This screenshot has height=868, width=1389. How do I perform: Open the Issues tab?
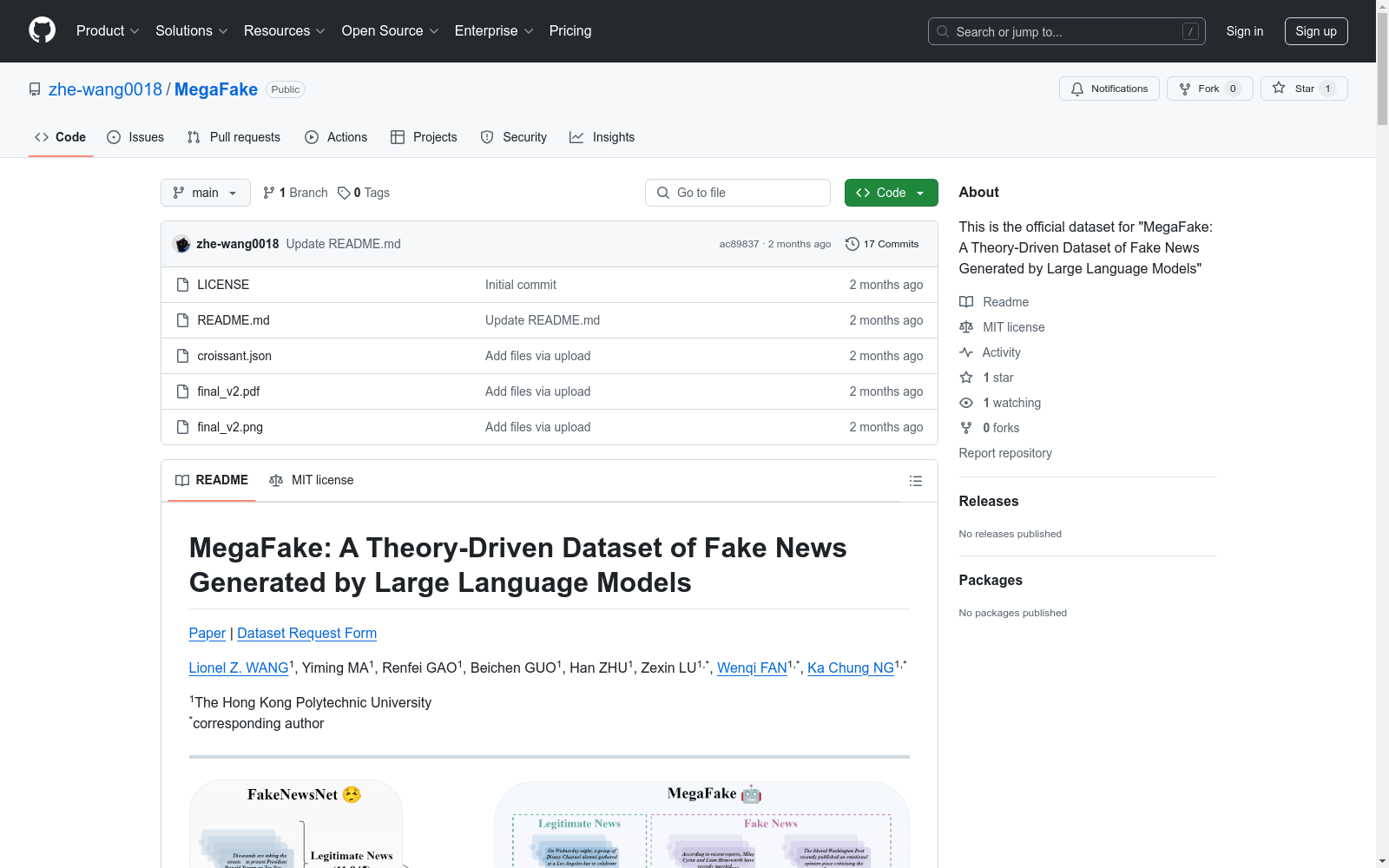pos(135,137)
